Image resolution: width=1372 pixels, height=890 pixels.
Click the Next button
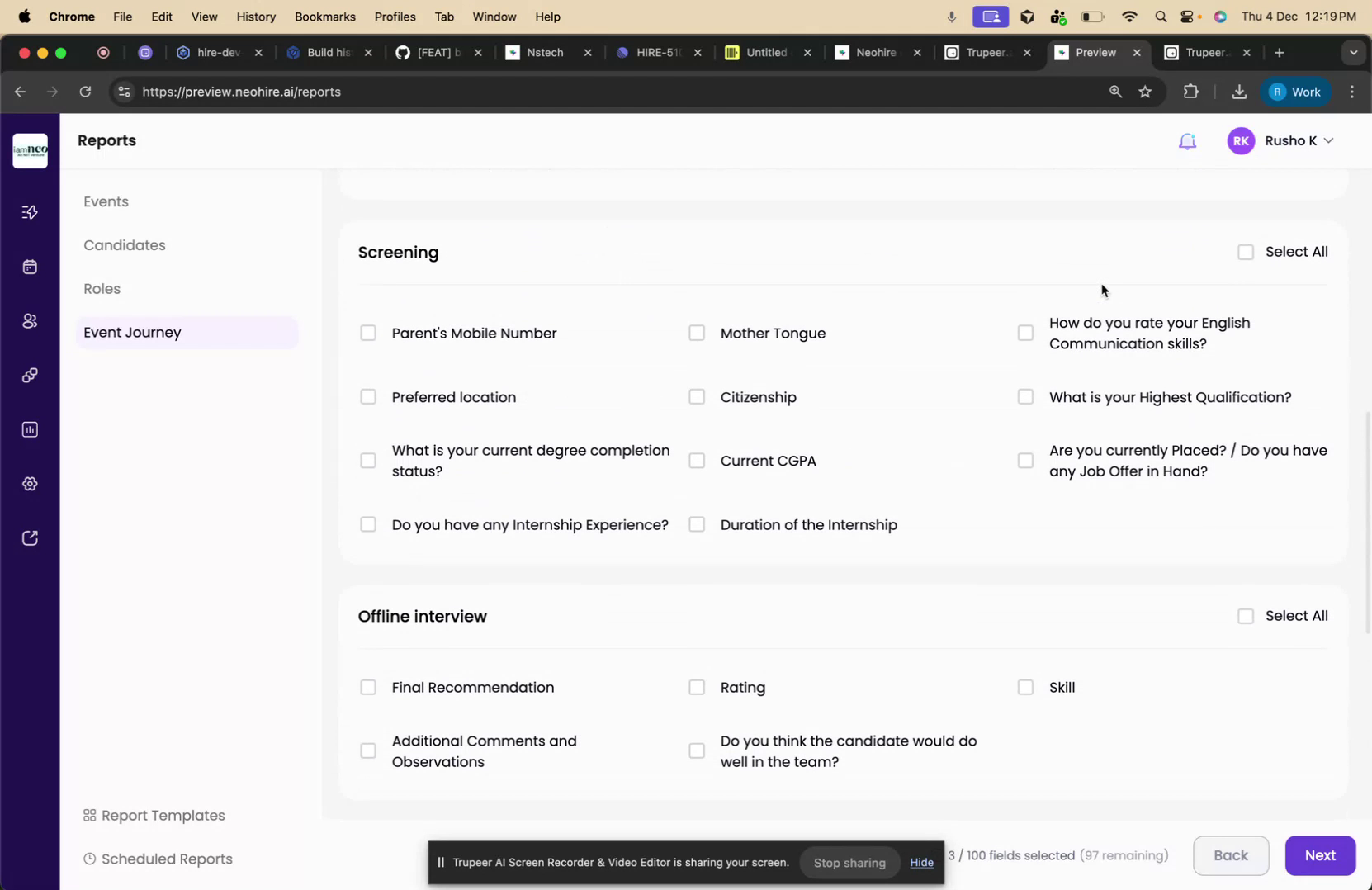1321,855
